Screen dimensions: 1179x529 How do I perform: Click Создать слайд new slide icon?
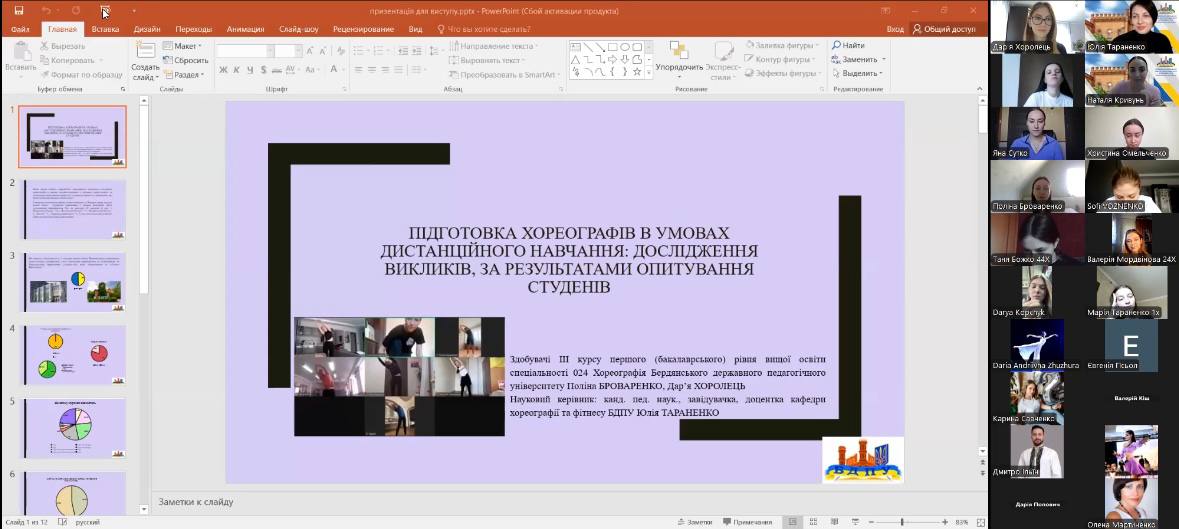click(x=145, y=52)
